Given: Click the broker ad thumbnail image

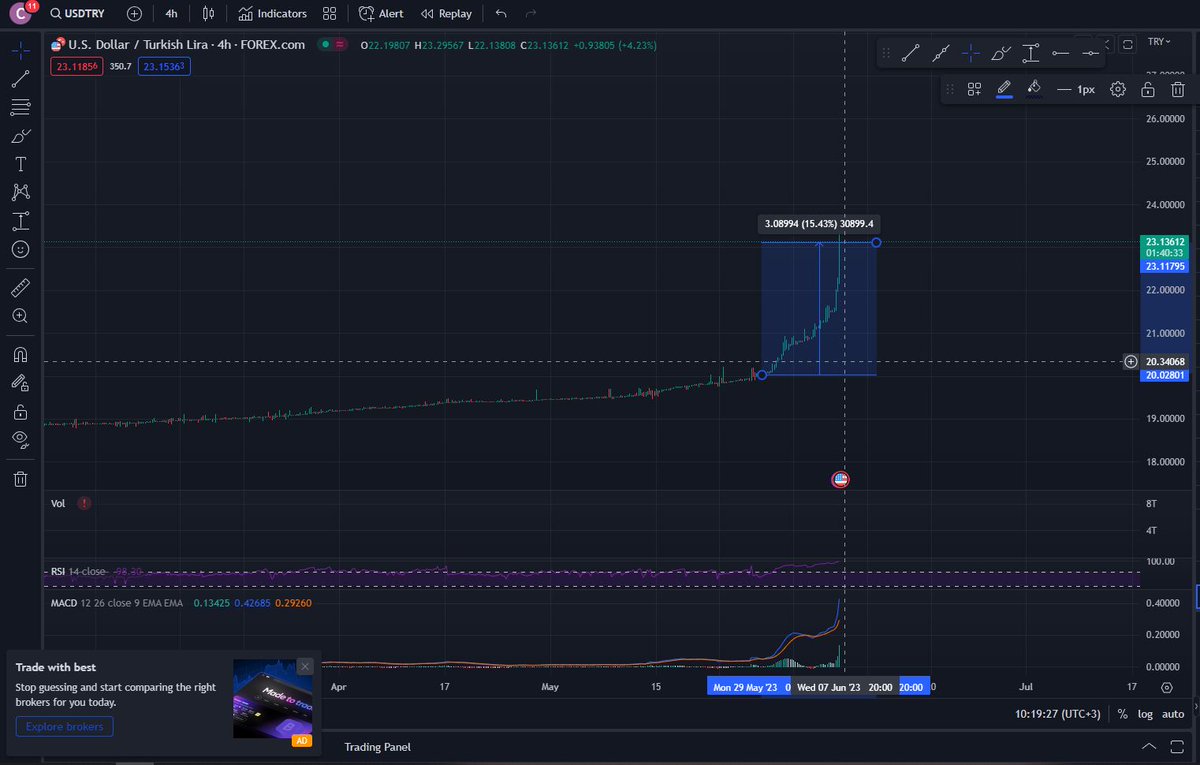Looking at the screenshot, I should tap(273, 698).
